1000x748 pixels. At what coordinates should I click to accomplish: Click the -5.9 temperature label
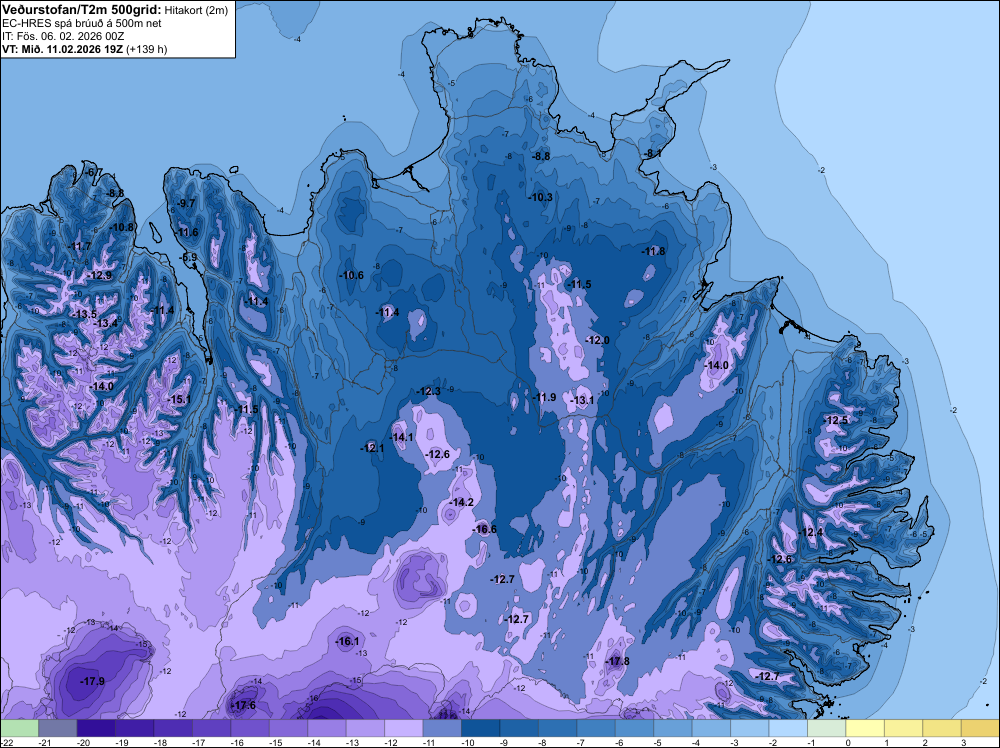tap(188, 258)
